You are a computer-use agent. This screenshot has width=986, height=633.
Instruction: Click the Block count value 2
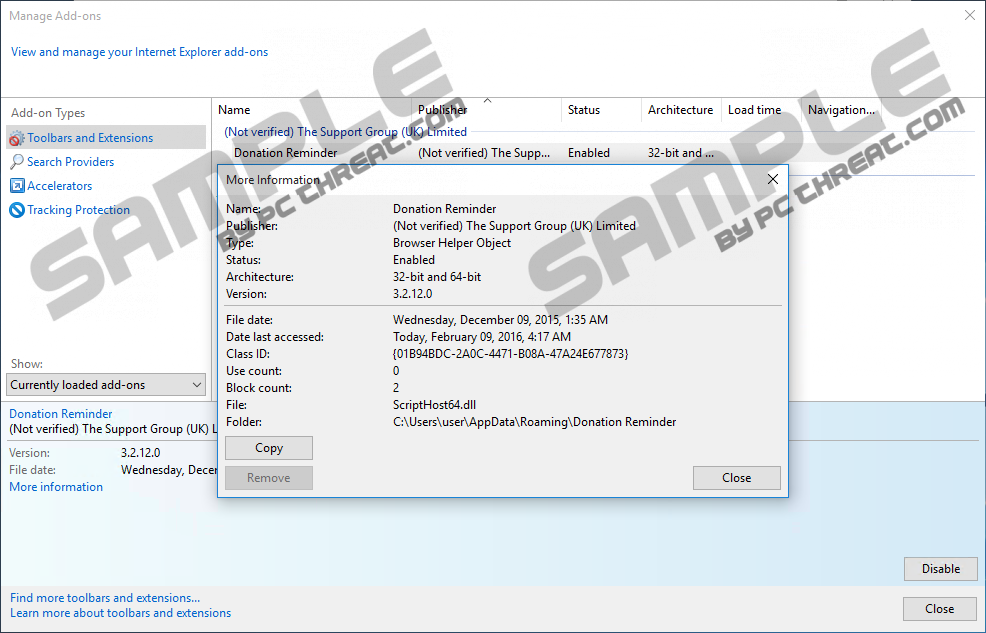pyautogui.click(x=396, y=388)
